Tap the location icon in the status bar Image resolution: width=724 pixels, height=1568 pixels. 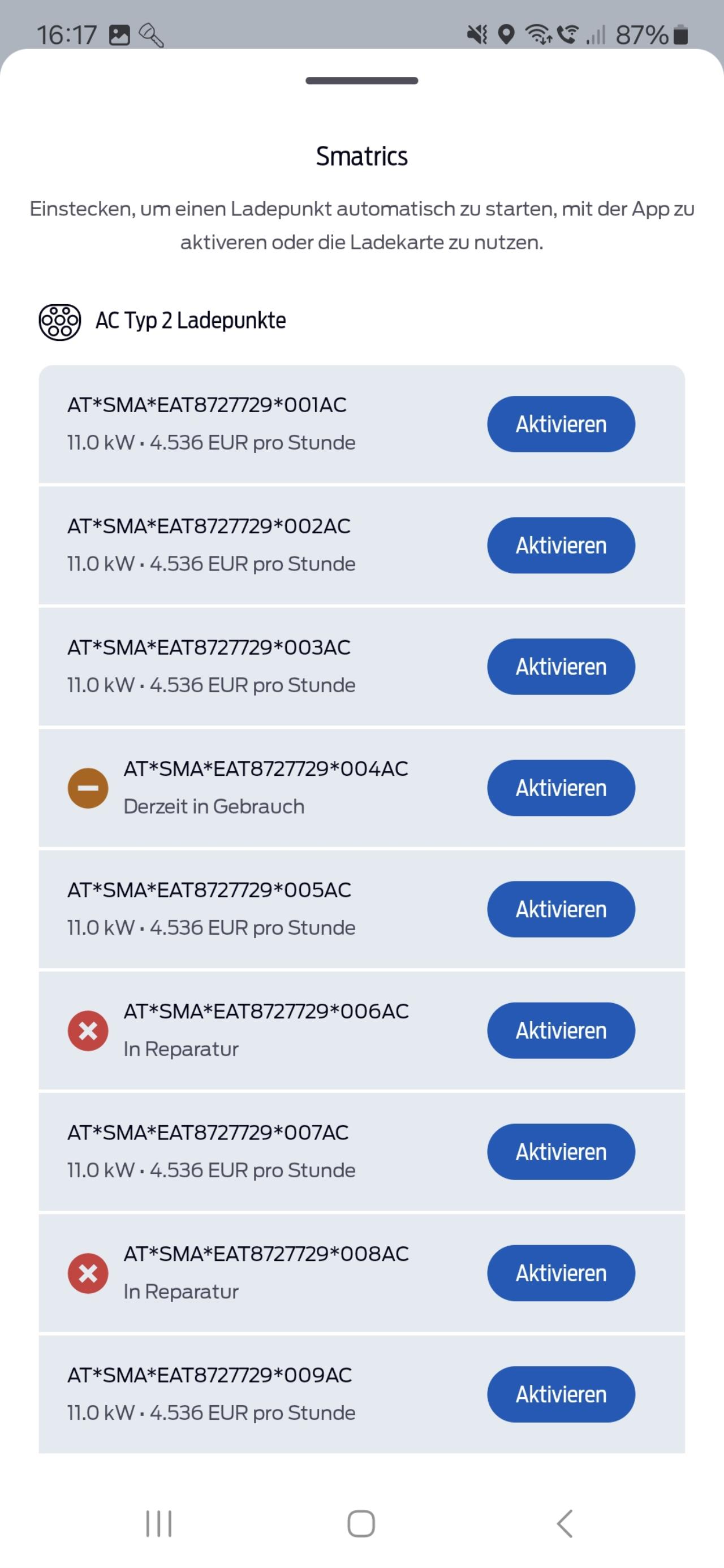[506, 34]
